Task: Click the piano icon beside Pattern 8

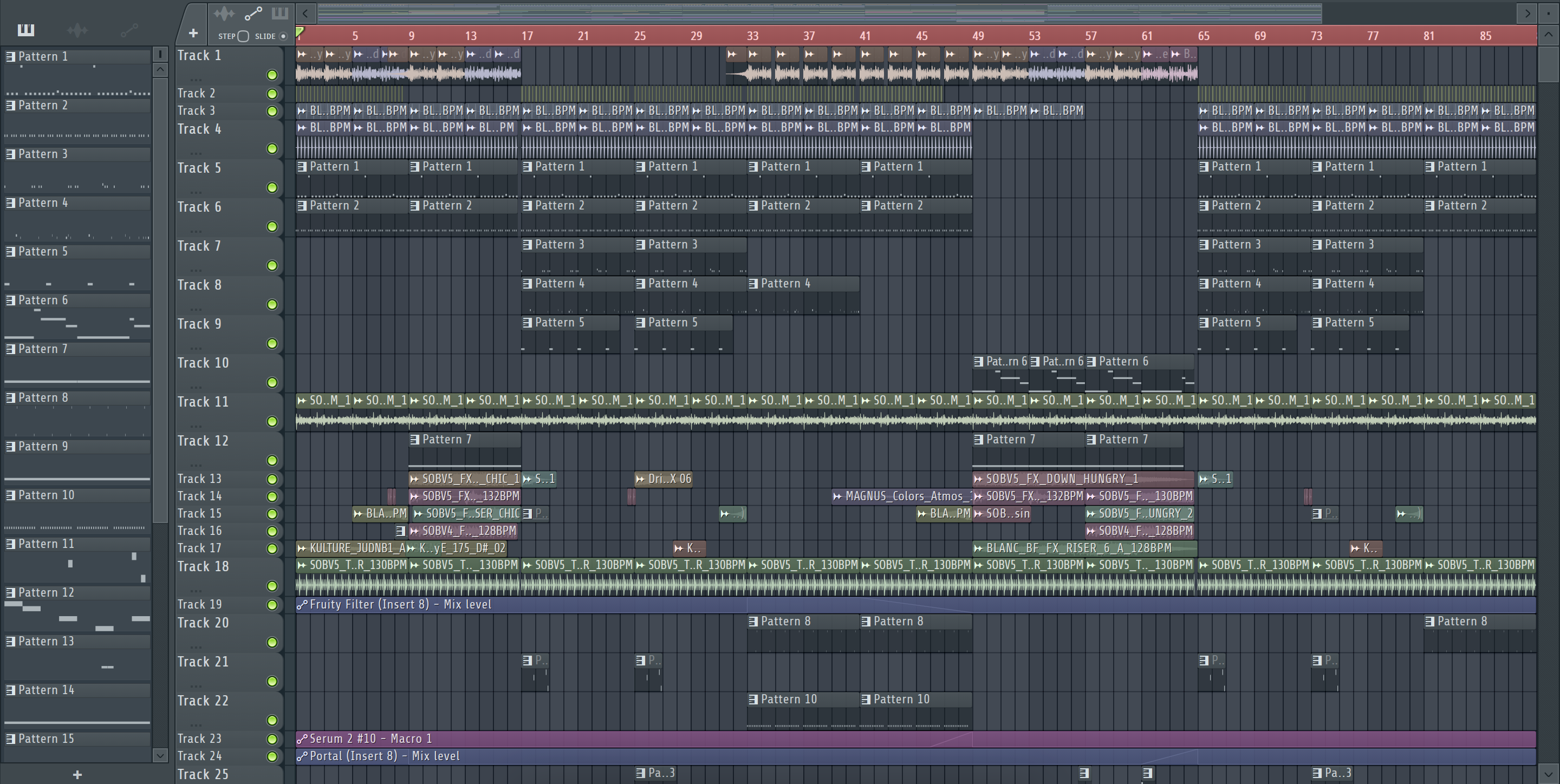Action: (10, 398)
